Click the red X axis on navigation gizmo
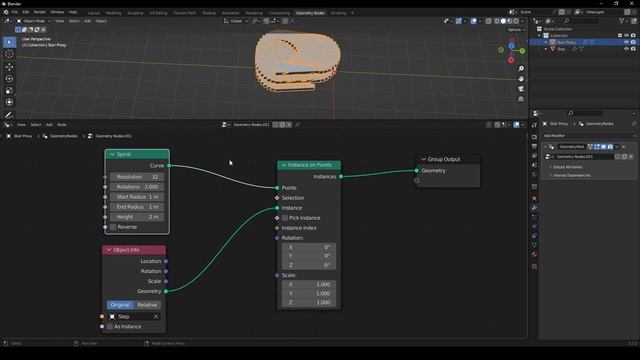Screen dimensions: 640x360 (x=511, y=60)
